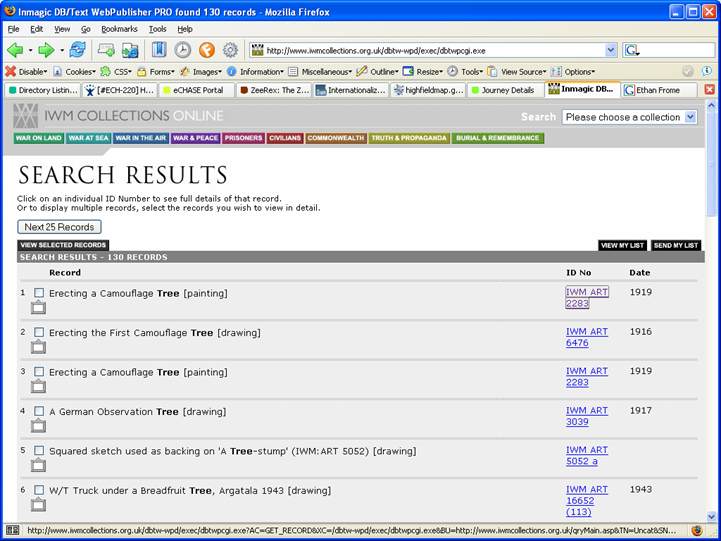Screen dimensions: 721x541
Task: Go back with the green Back arrow
Action: pos(15,50)
